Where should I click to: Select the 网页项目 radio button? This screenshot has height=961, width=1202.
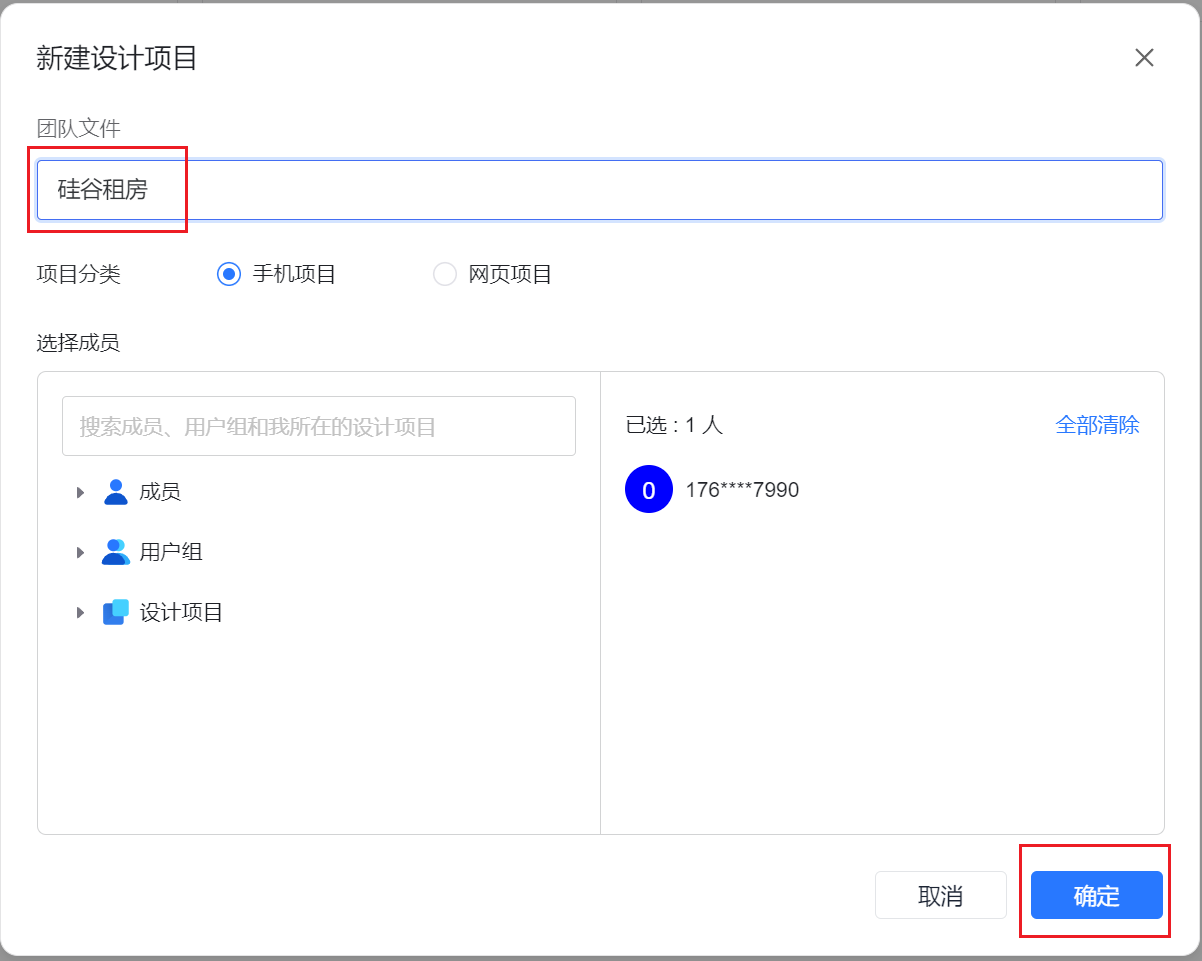(x=445, y=274)
